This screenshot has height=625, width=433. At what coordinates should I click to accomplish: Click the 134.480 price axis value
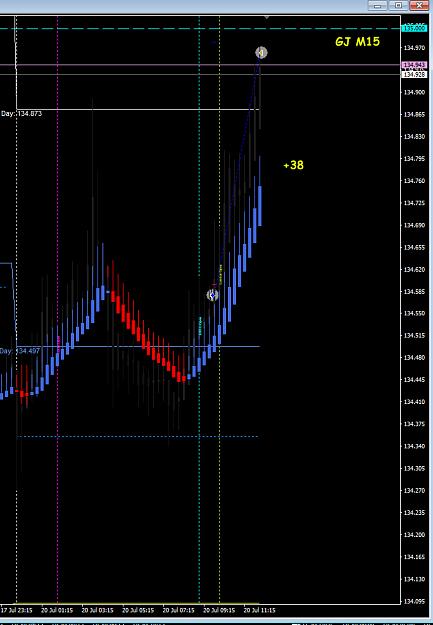[x=414, y=358]
